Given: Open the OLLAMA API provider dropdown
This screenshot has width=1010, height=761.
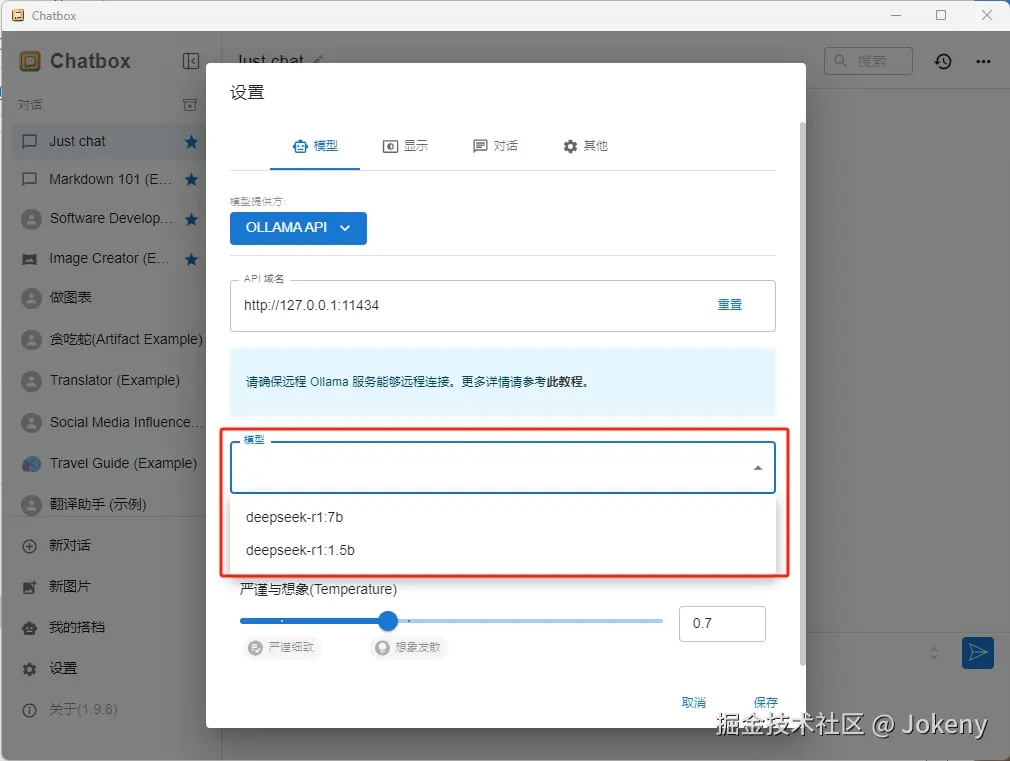Looking at the screenshot, I should pyautogui.click(x=298, y=228).
